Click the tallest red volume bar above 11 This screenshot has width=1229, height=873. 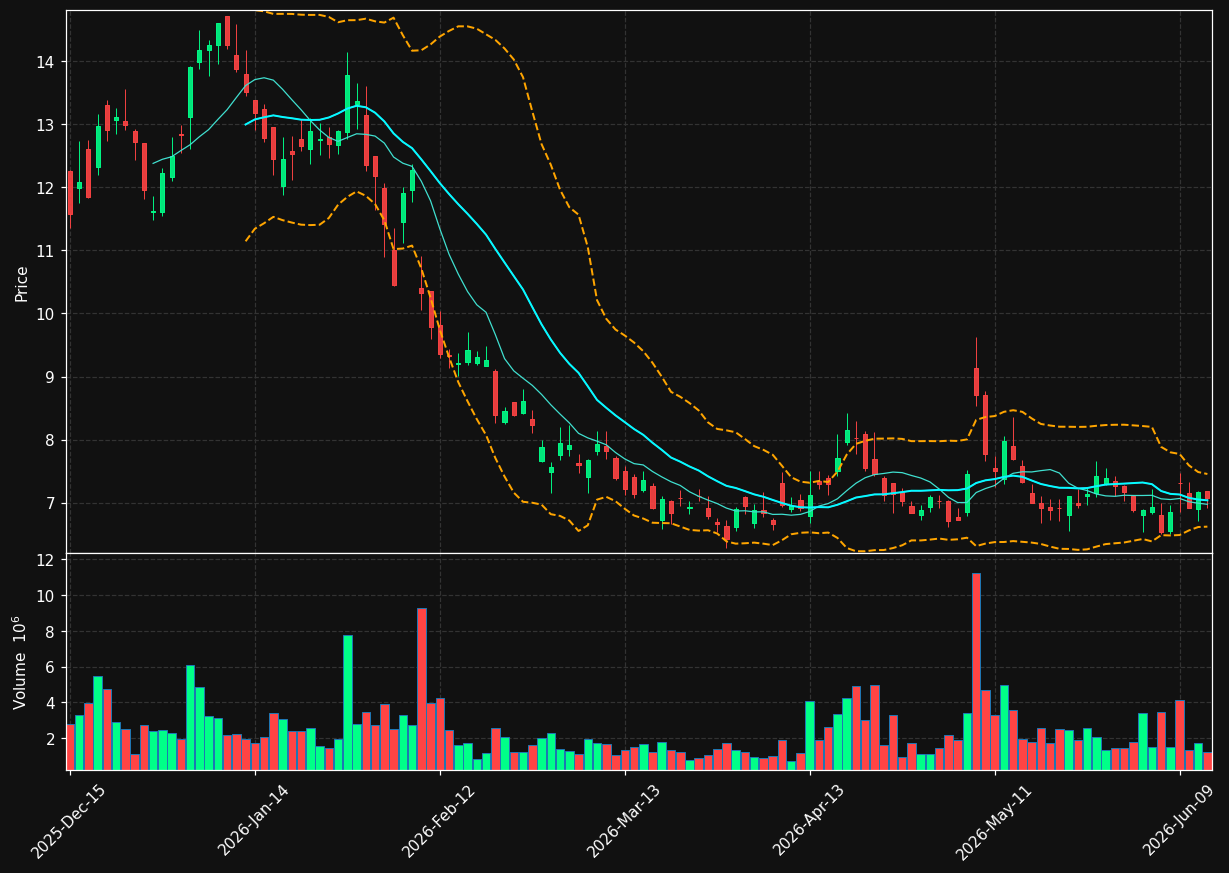[976, 671]
